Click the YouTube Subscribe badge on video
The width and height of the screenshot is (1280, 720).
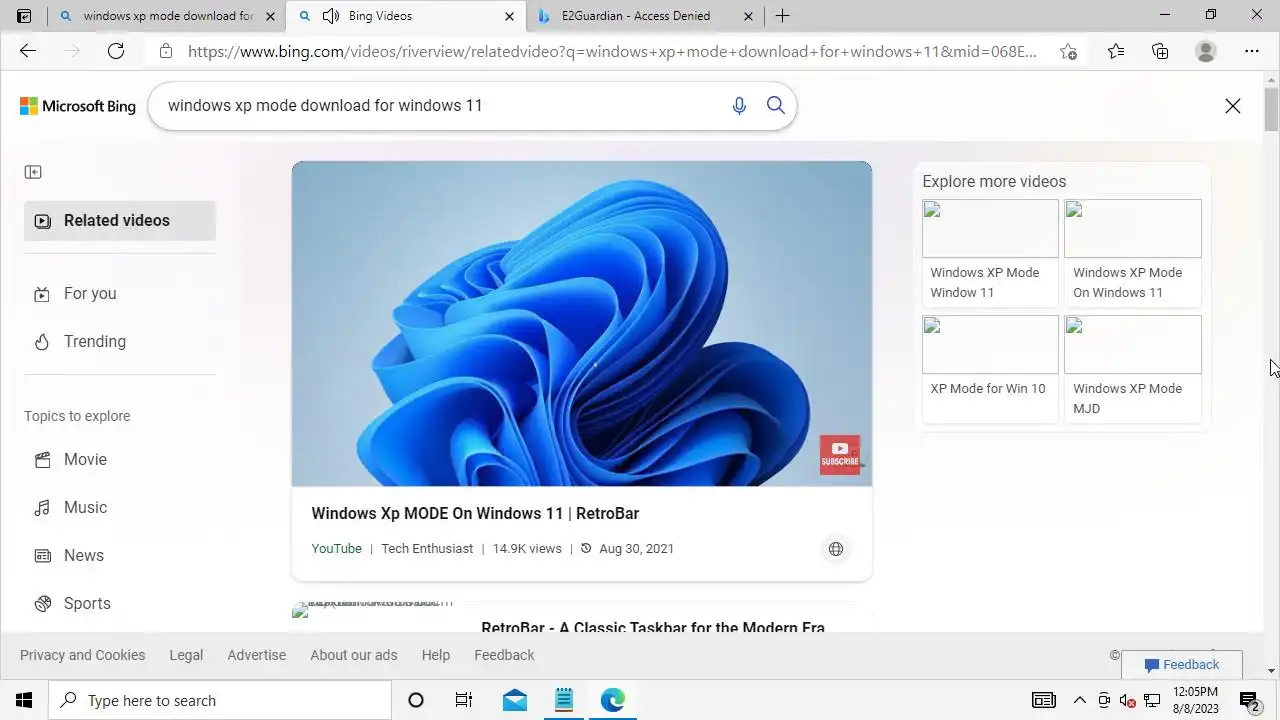(840, 454)
